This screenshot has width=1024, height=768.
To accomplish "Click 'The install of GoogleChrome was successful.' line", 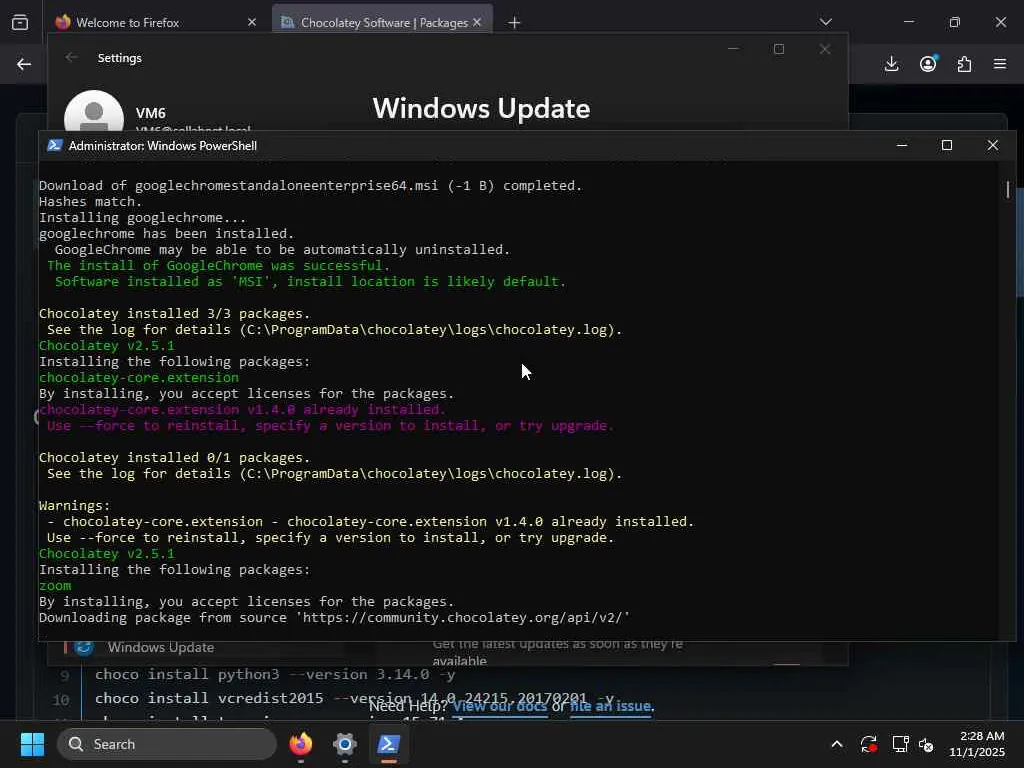I will pos(218,266).
